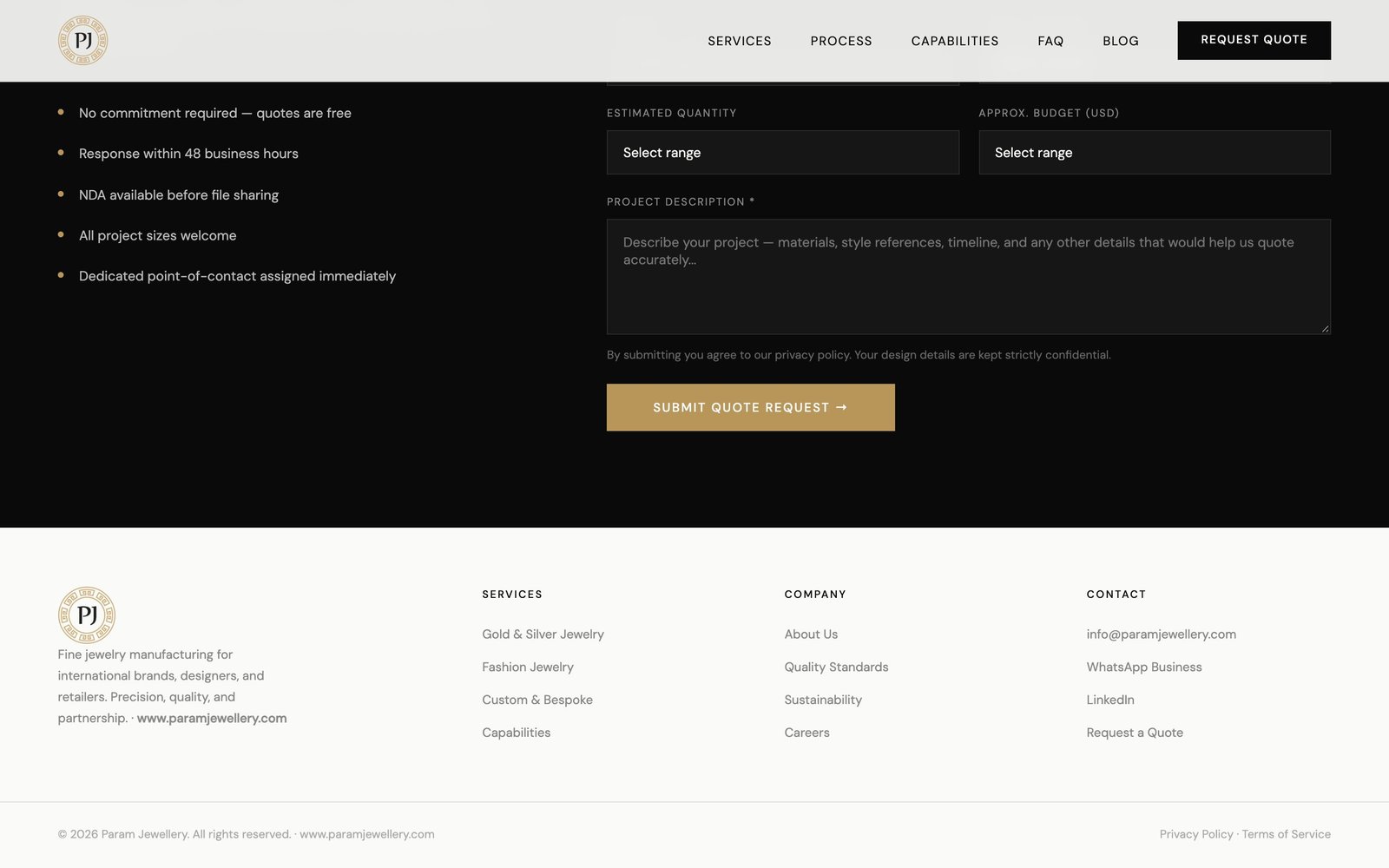Visit the About Us page
The height and width of the screenshot is (868, 1389).
click(x=811, y=635)
